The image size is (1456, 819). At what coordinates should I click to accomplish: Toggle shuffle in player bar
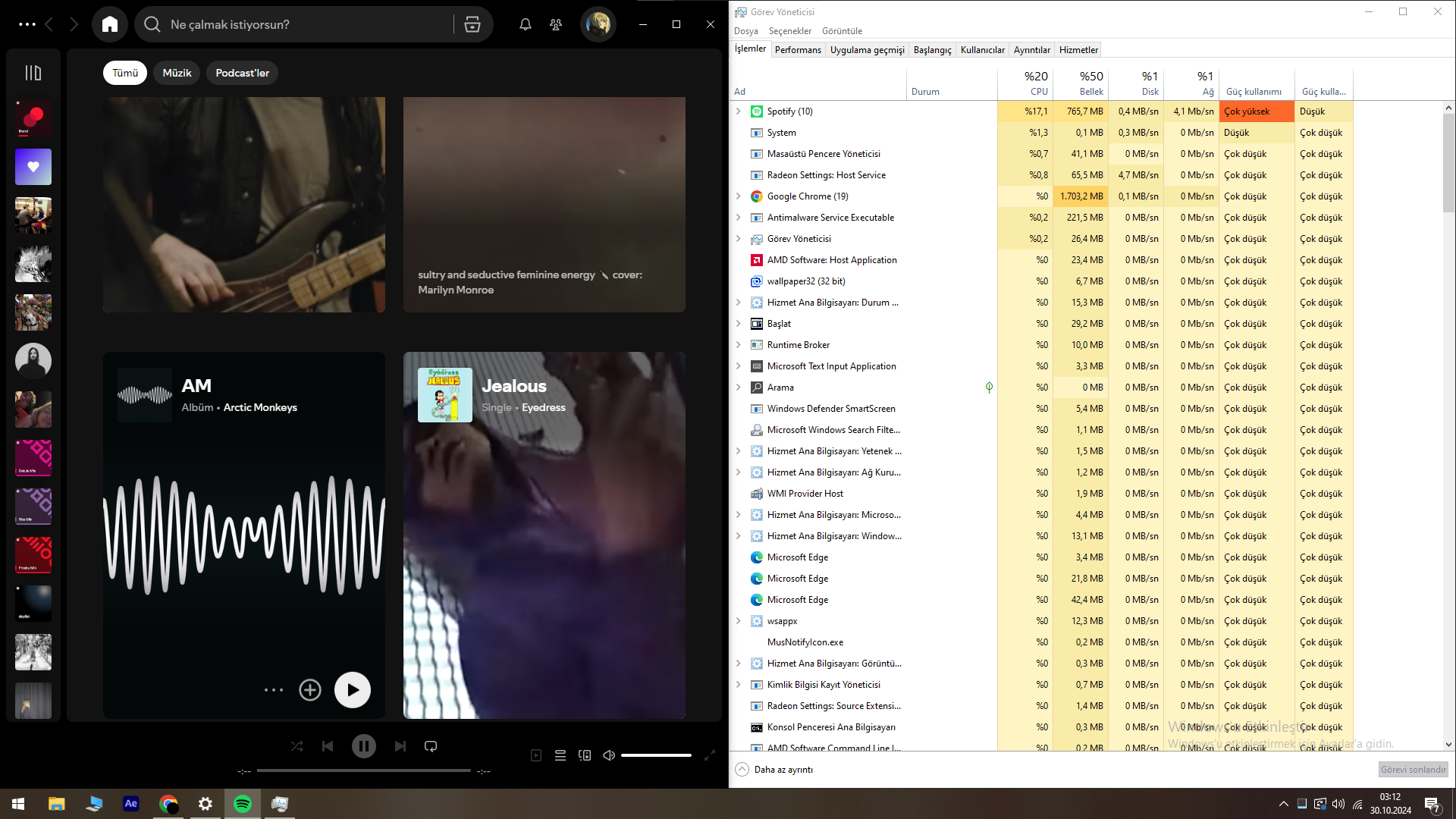(297, 746)
